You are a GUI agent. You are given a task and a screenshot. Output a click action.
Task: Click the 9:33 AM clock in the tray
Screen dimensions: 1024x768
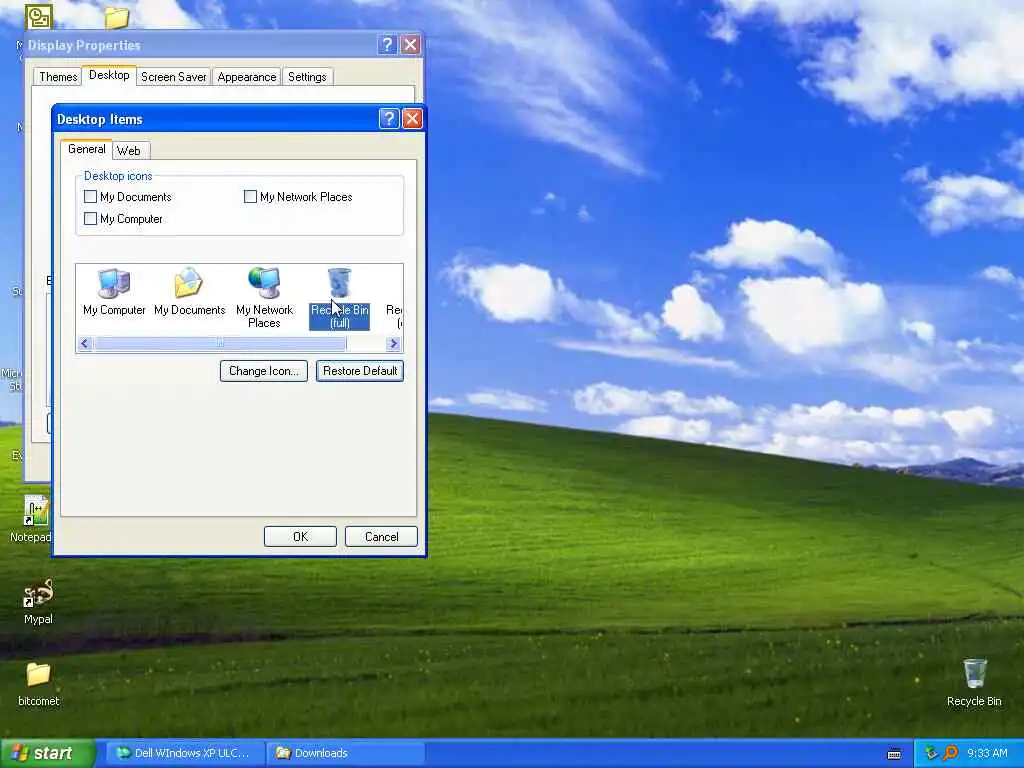click(x=987, y=753)
